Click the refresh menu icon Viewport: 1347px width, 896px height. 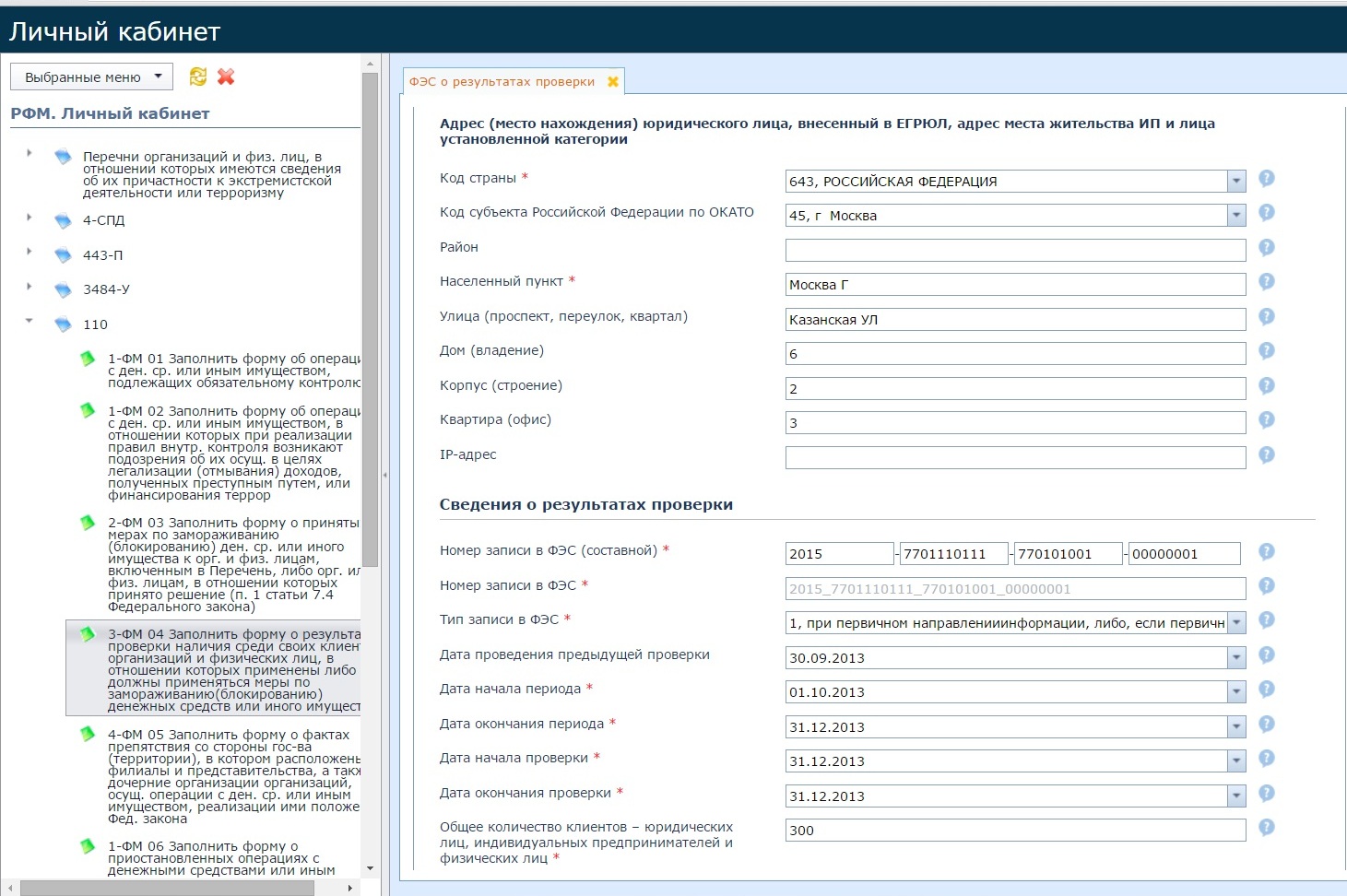tap(198, 77)
